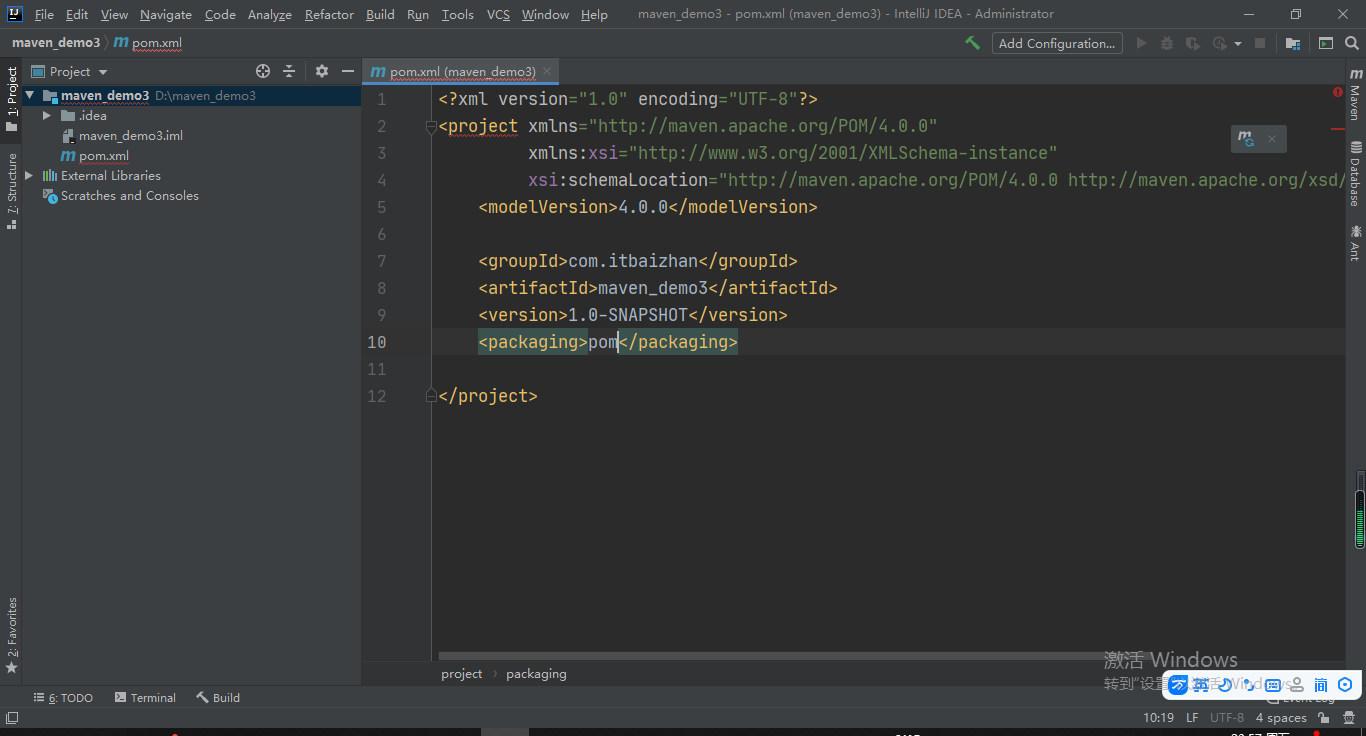
Task: Open the Analyze menu
Action: pyautogui.click(x=270, y=14)
